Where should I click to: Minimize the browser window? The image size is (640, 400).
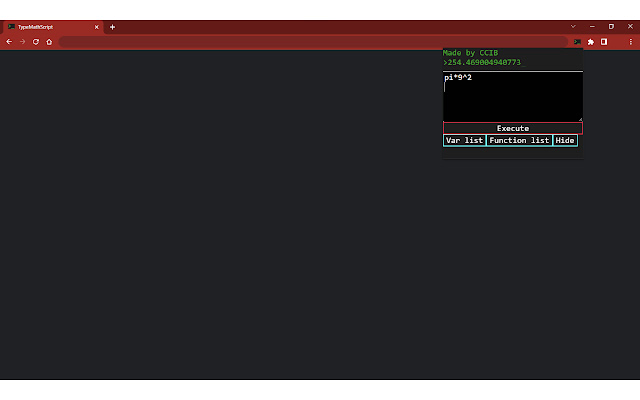[x=592, y=27]
